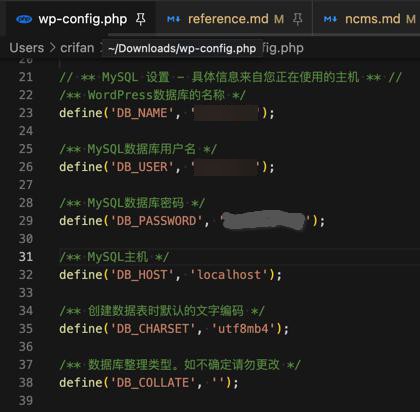This screenshot has width=420, height=412.
Task: Click the Markdown icon on ncms.md tab
Action: (330, 19)
